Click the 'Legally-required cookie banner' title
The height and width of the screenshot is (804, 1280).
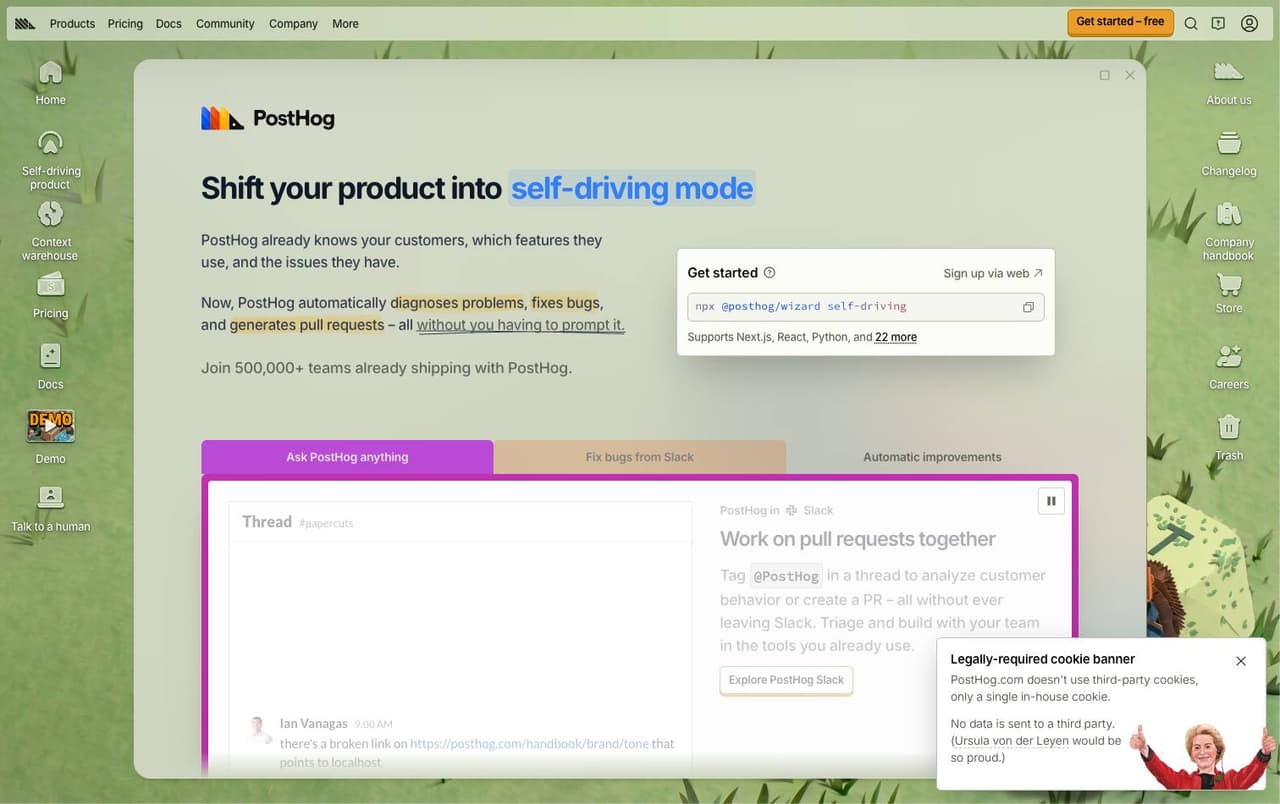pyautogui.click(x=1042, y=659)
